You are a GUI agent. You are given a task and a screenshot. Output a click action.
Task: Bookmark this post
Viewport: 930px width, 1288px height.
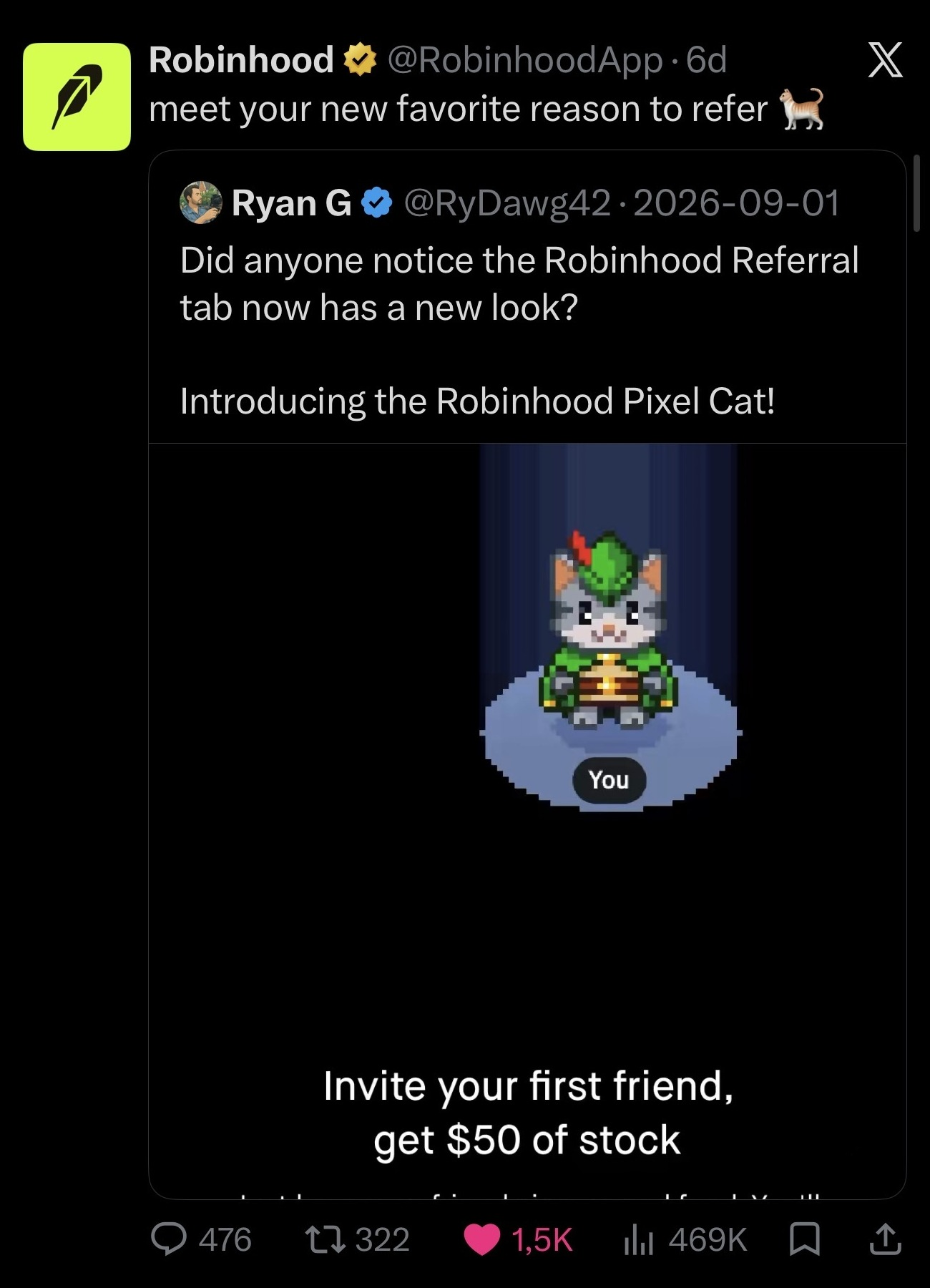tap(805, 1239)
